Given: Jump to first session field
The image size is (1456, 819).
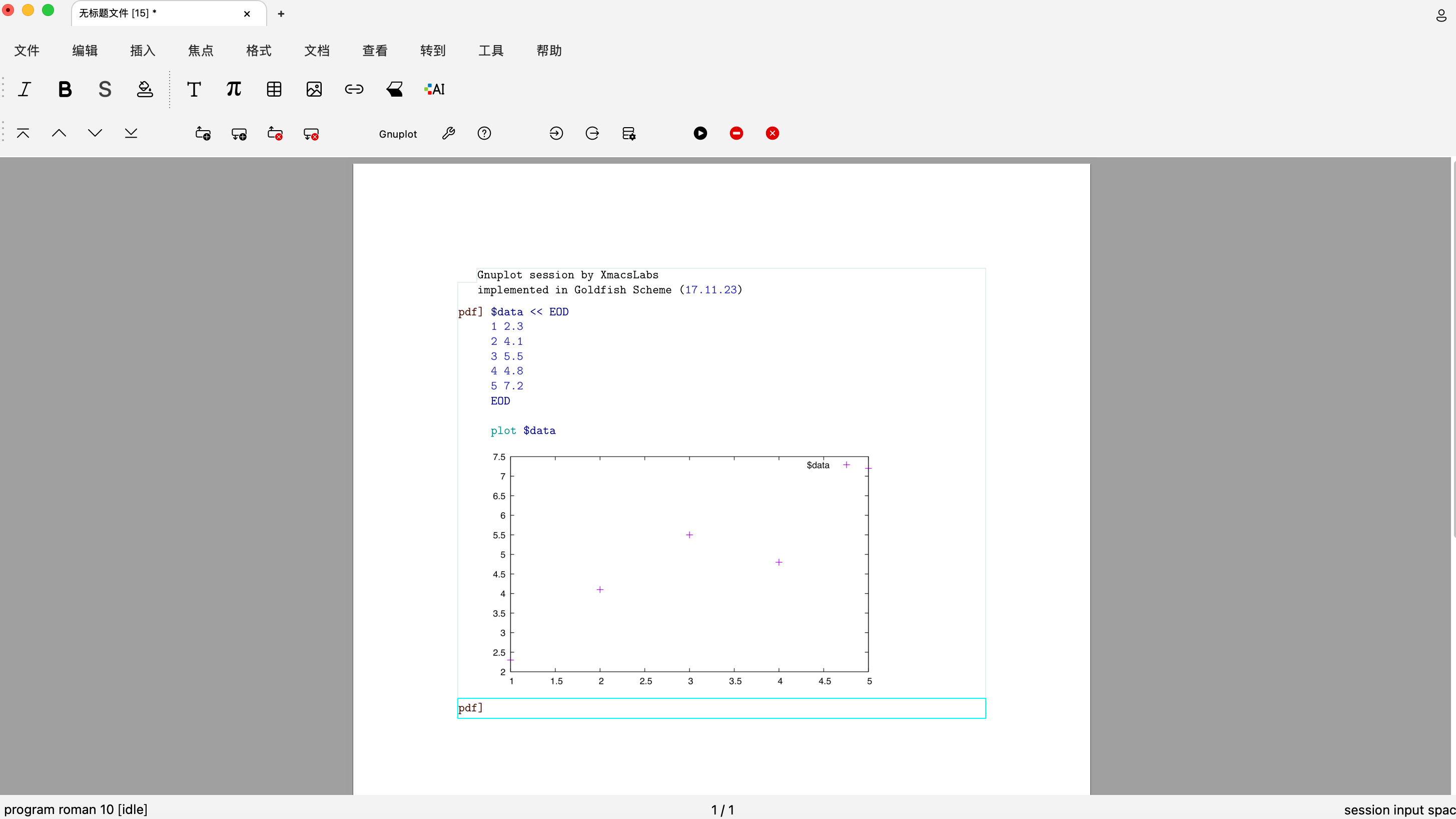Looking at the screenshot, I should [x=23, y=134].
